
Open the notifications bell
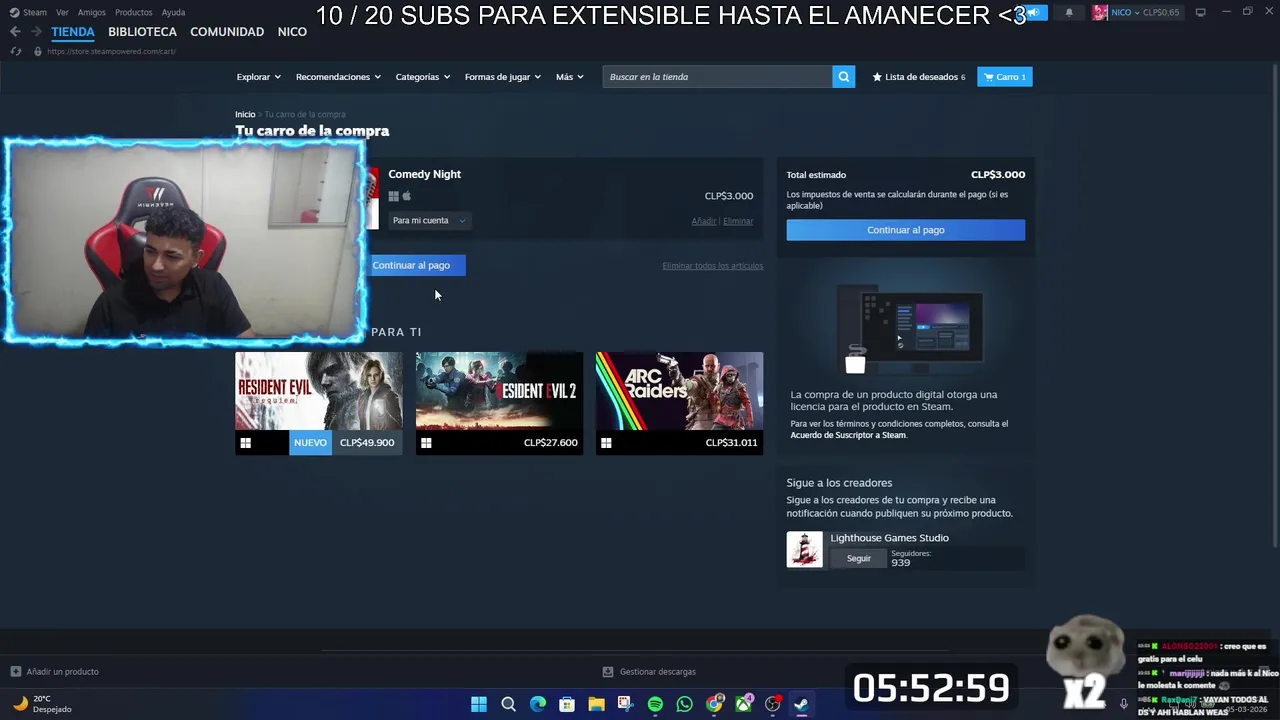(x=1069, y=12)
